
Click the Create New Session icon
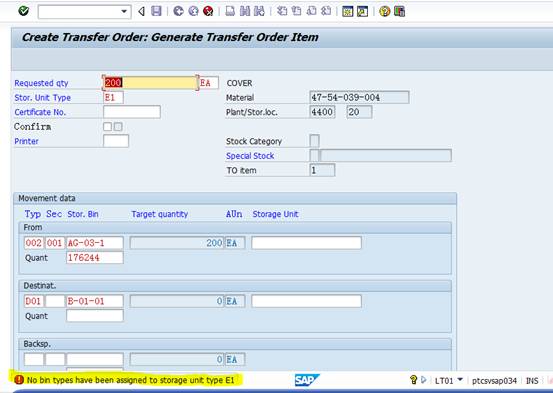(x=347, y=11)
